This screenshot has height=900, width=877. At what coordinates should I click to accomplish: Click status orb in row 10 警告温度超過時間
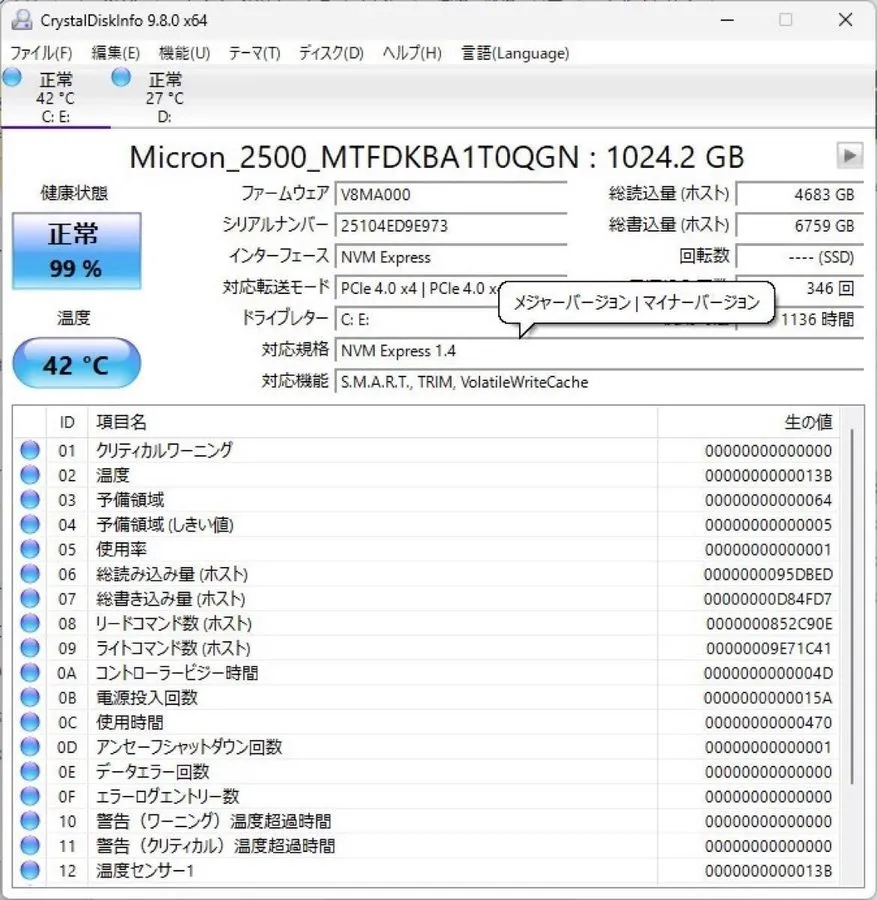point(30,820)
